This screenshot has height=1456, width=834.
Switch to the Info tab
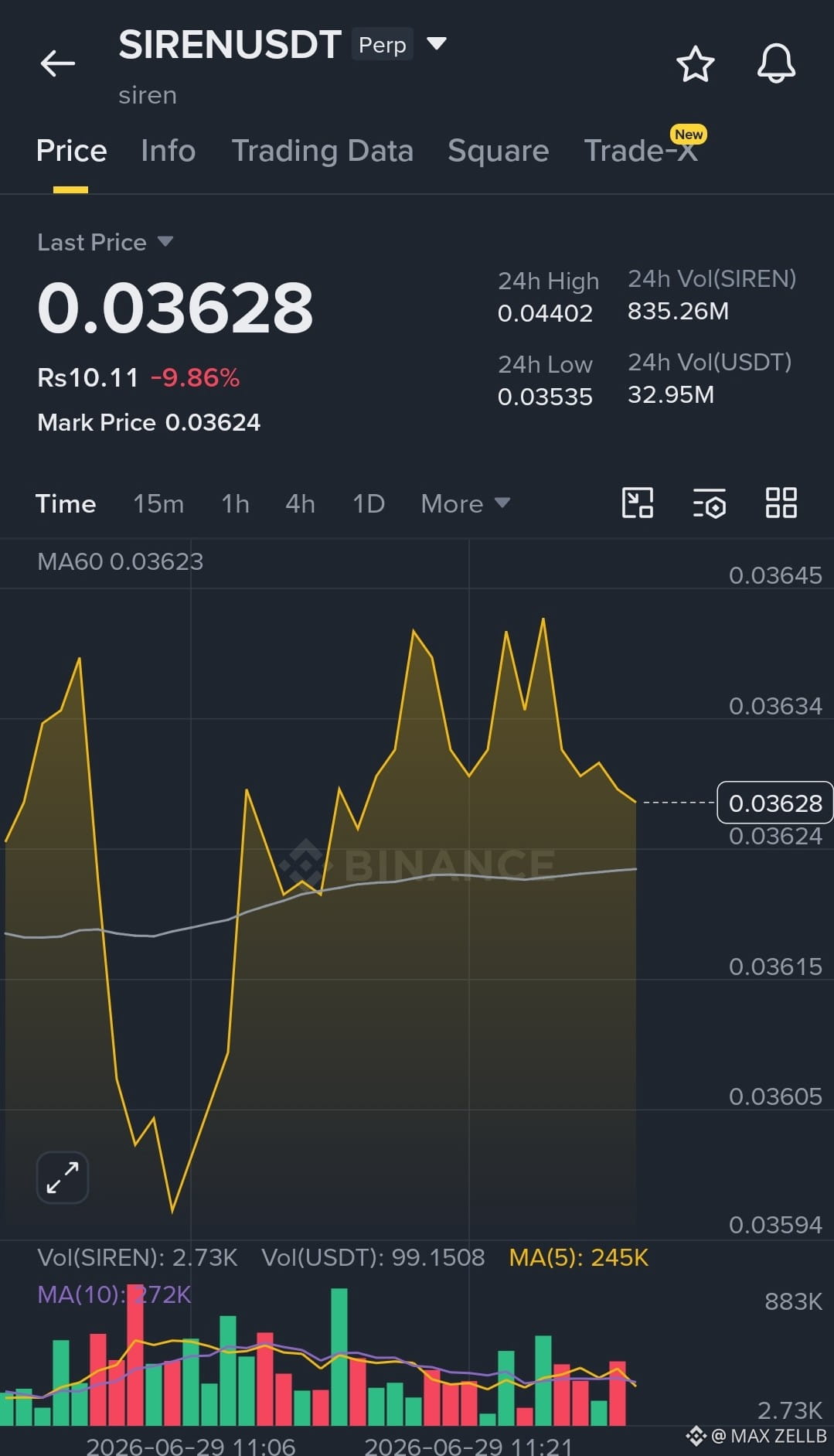(x=169, y=151)
